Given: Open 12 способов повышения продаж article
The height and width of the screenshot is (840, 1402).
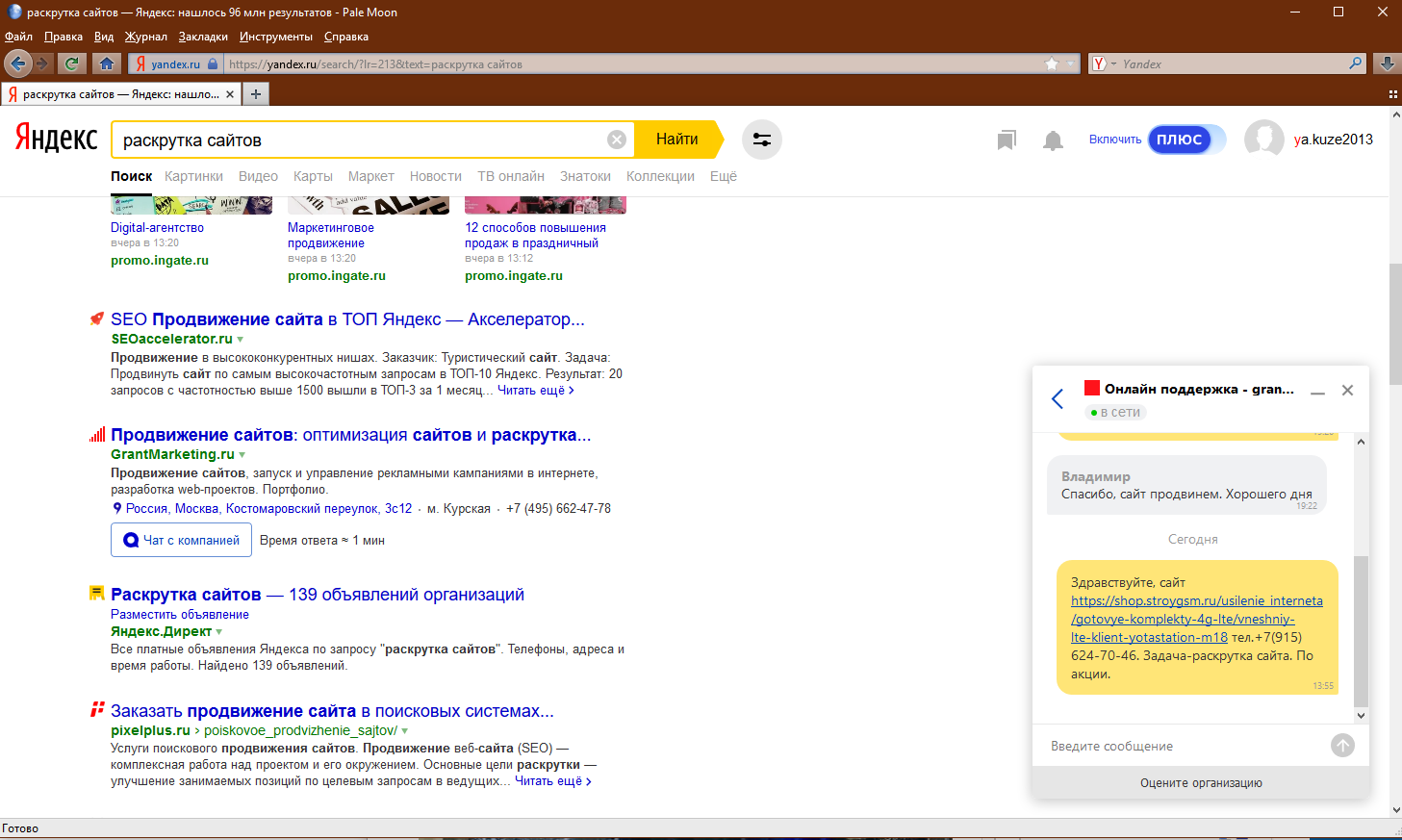Looking at the screenshot, I should coord(536,236).
